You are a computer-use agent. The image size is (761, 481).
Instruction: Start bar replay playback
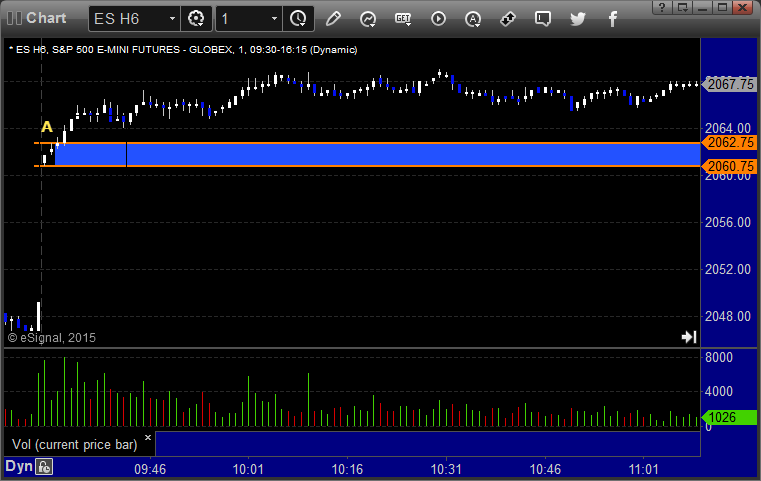[x=438, y=19]
